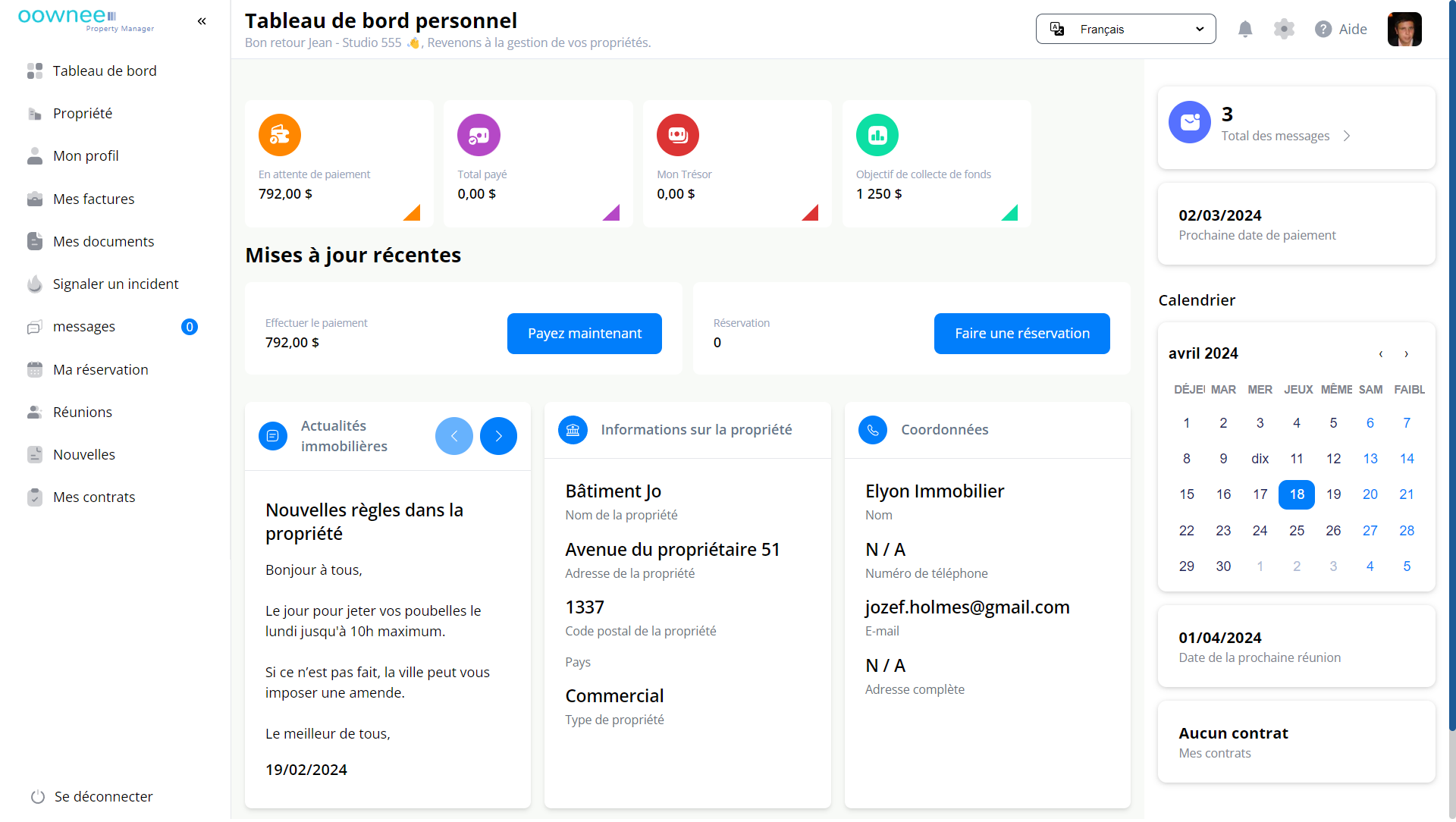Click the Propriété sidebar icon
Screen dimensions: 1456x822
click(x=34, y=112)
